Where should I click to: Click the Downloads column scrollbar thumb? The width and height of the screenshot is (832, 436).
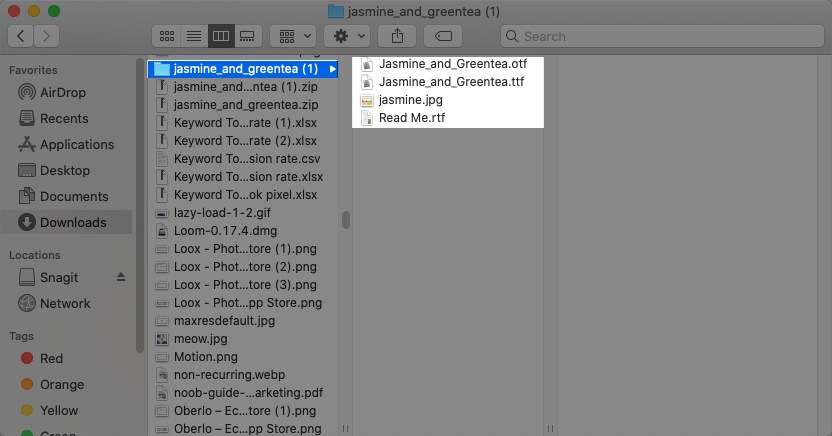[x=346, y=220]
